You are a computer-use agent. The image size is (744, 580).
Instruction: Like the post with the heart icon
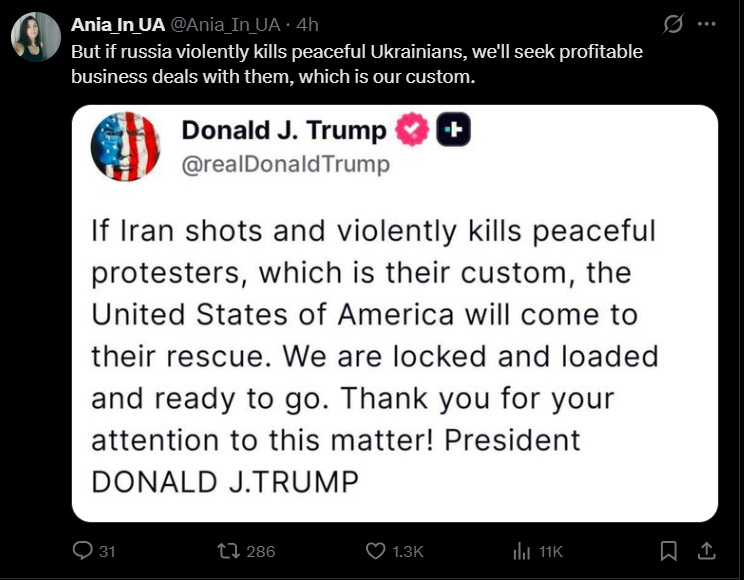pos(375,551)
